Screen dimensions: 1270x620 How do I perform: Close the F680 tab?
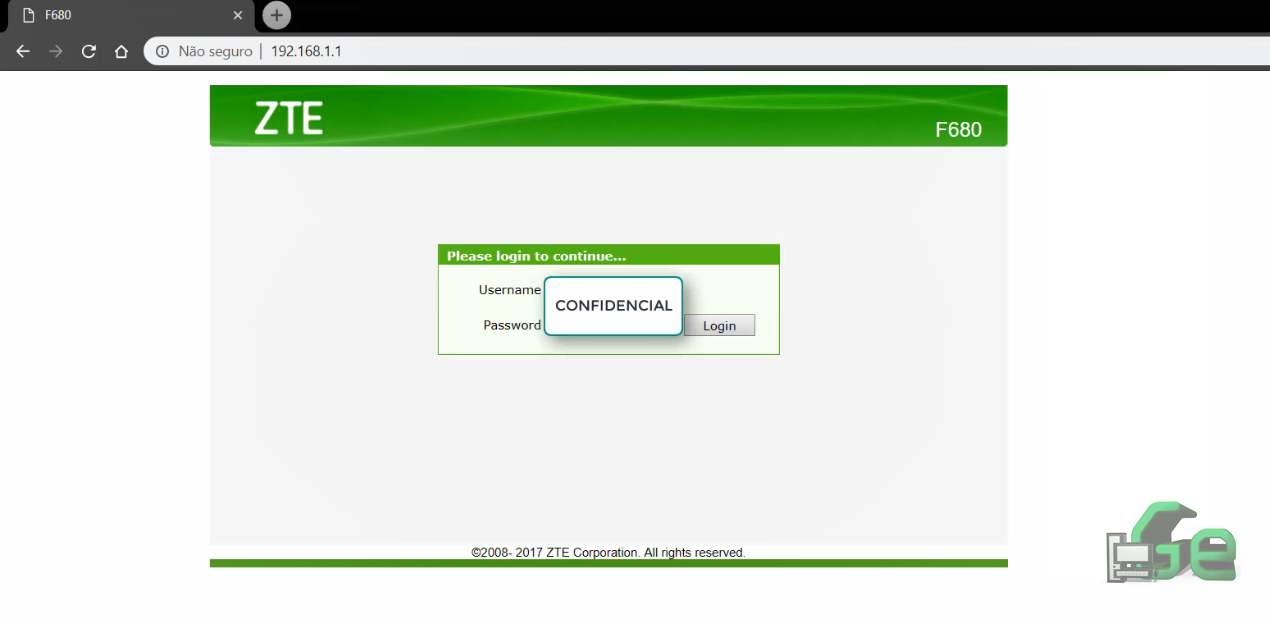coord(238,16)
